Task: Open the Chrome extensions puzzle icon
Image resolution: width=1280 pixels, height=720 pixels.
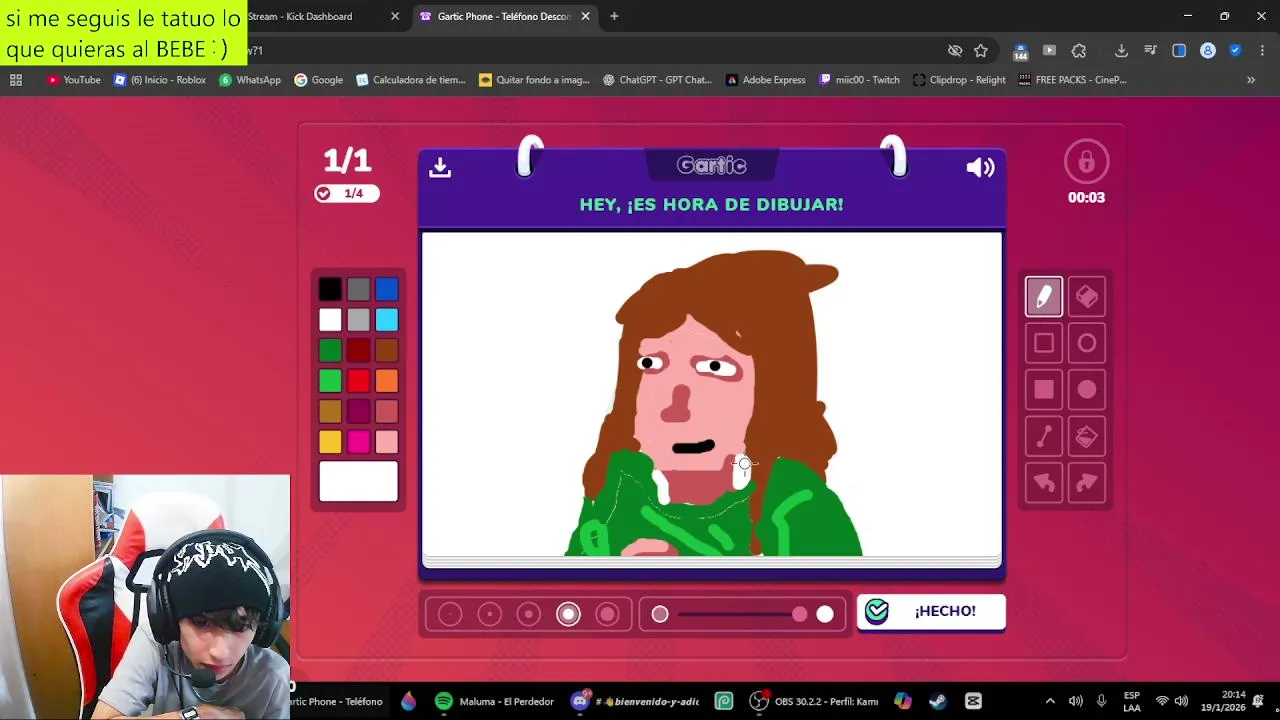Action: tap(1078, 50)
